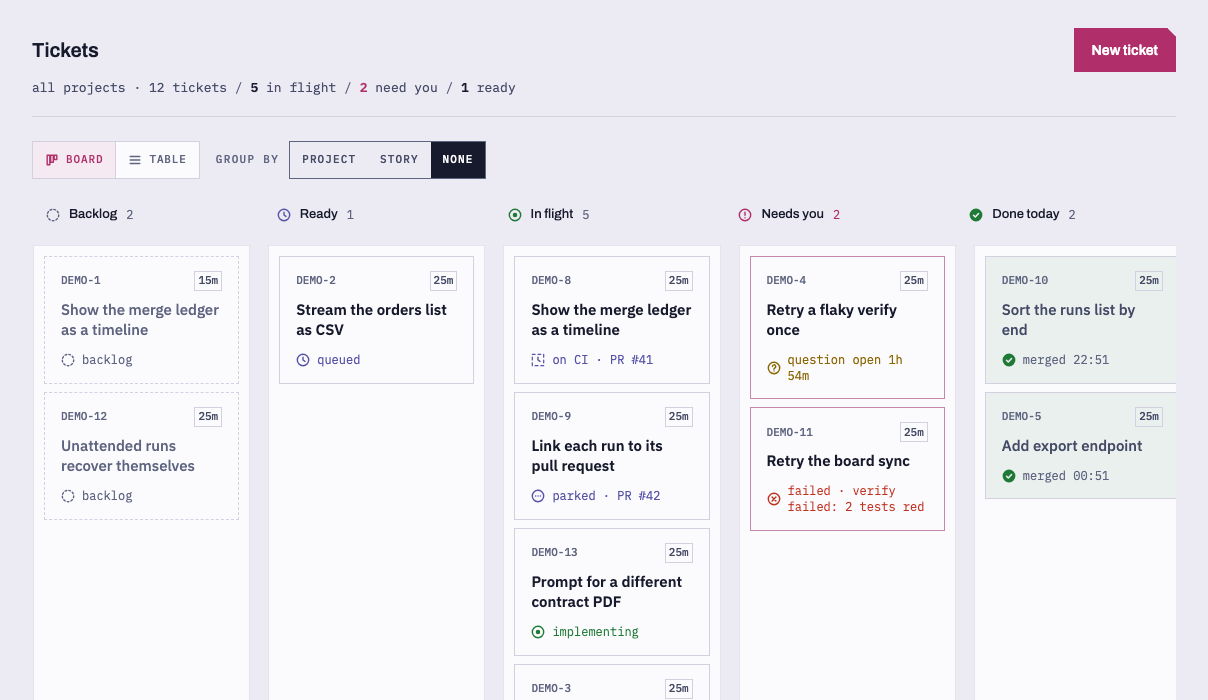Click the question icon on DEMO-4 card
The height and width of the screenshot is (700, 1208).
click(773, 368)
